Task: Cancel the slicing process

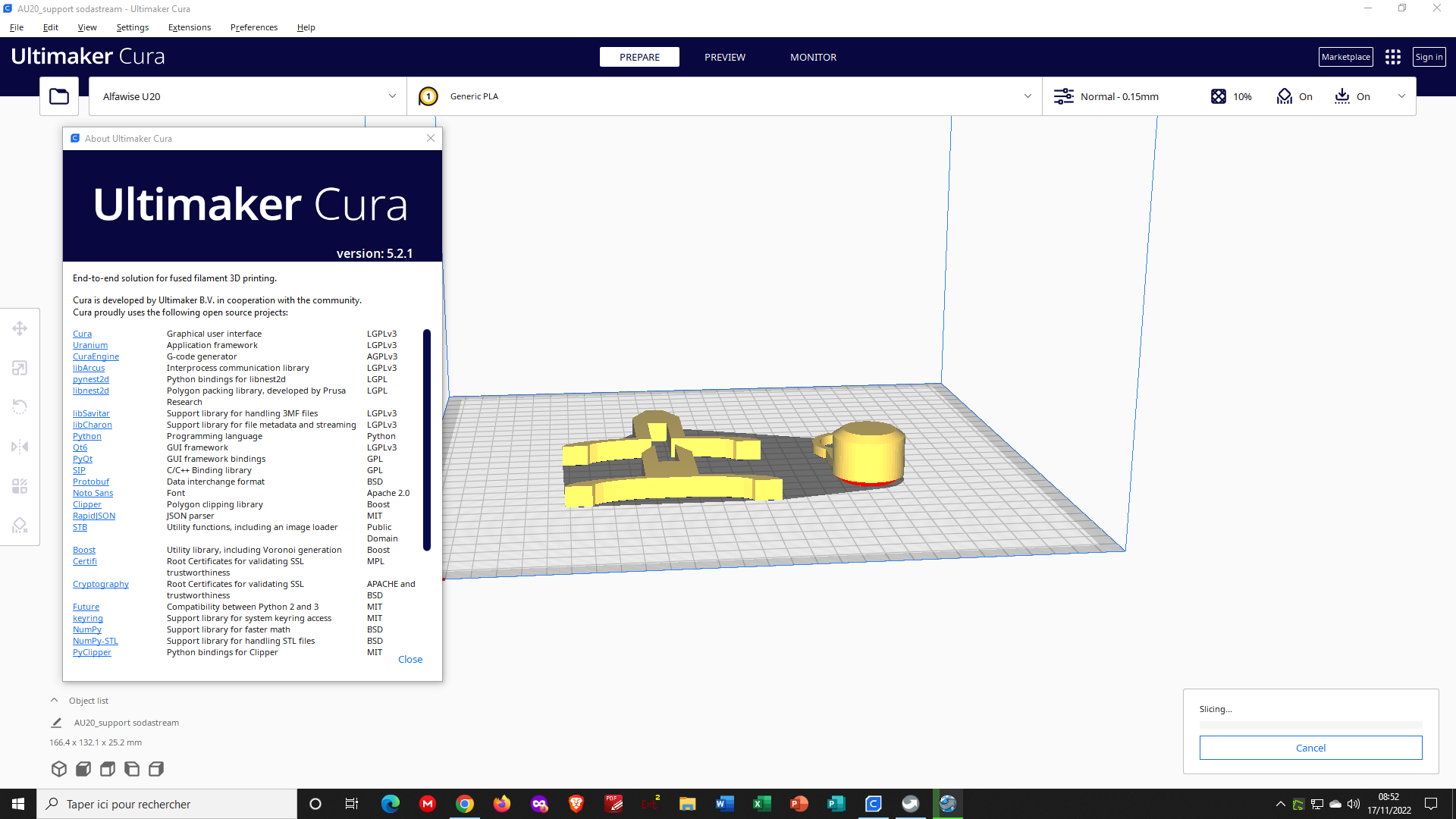Action: pyautogui.click(x=1310, y=747)
